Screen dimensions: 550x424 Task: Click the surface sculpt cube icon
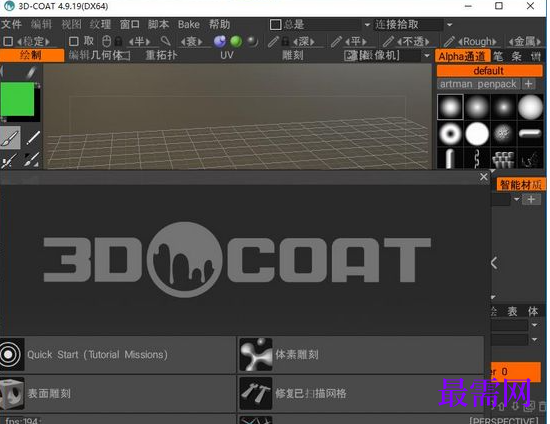tap(12, 393)
